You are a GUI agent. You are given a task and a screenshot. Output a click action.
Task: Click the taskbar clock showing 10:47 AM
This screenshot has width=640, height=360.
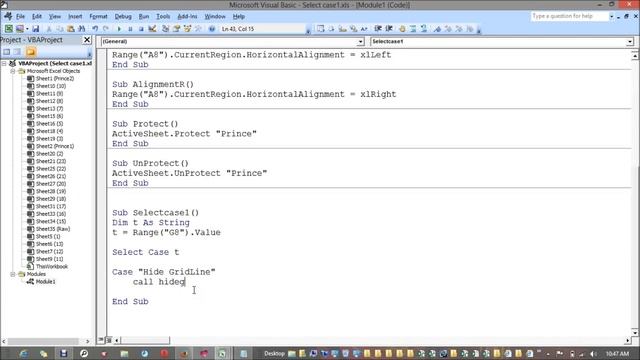pos(617,353)
